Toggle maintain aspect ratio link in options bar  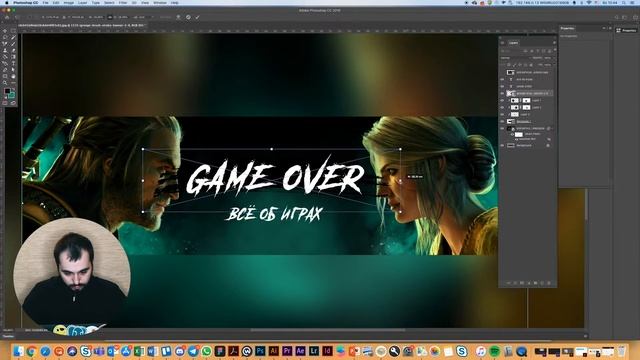(110, 17)
